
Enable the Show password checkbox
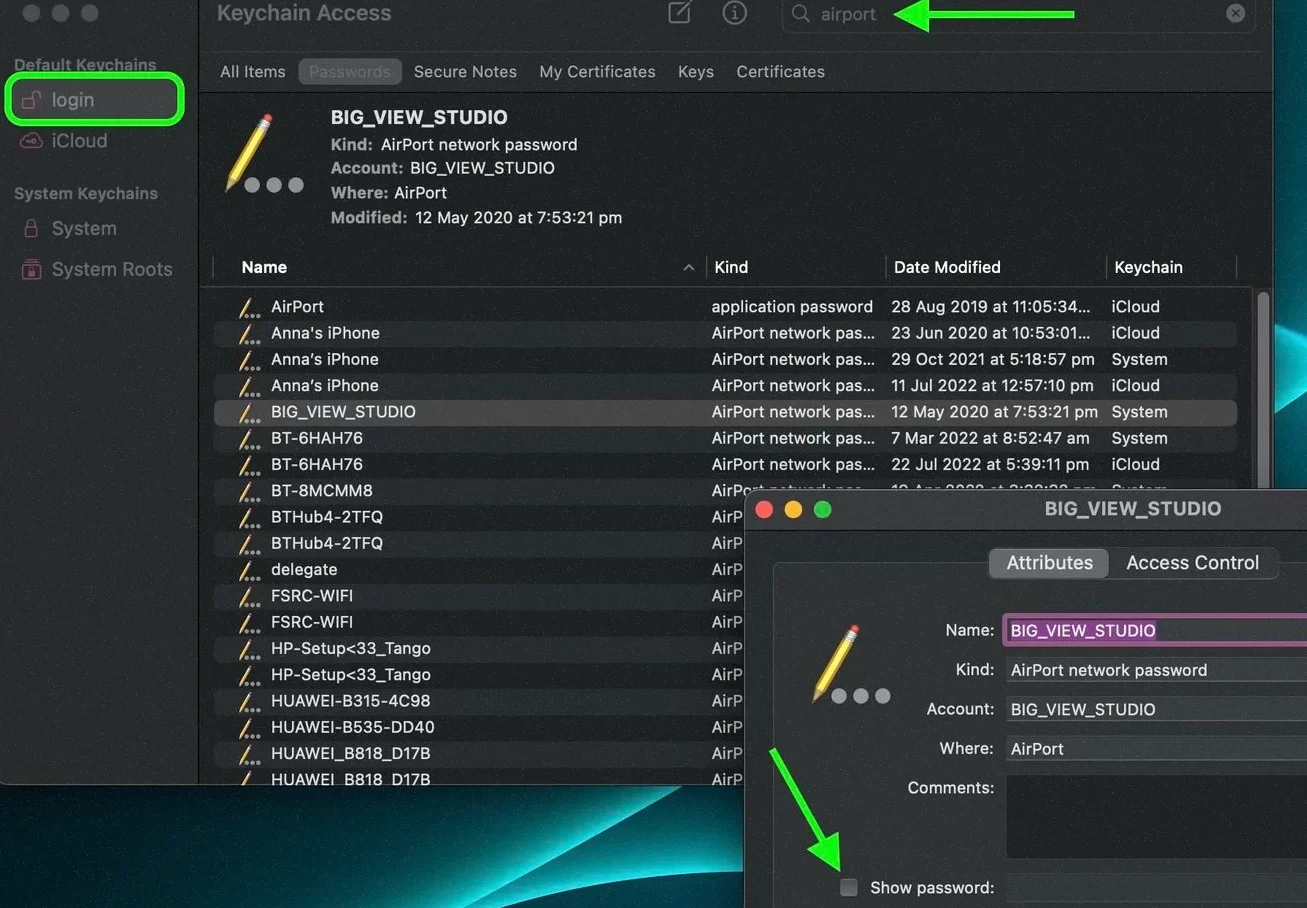click(848, 887)
